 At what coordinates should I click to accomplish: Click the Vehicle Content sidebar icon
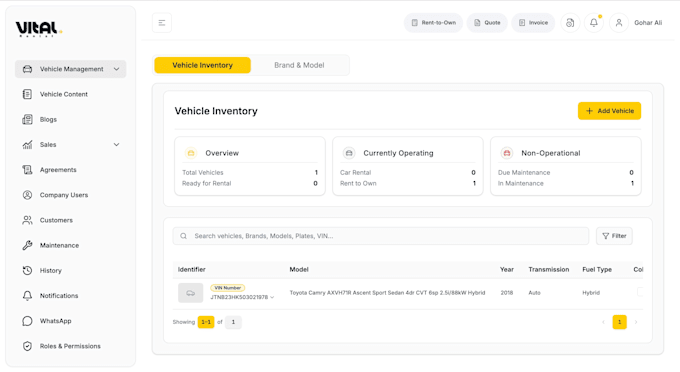click(x=27, y=94)
